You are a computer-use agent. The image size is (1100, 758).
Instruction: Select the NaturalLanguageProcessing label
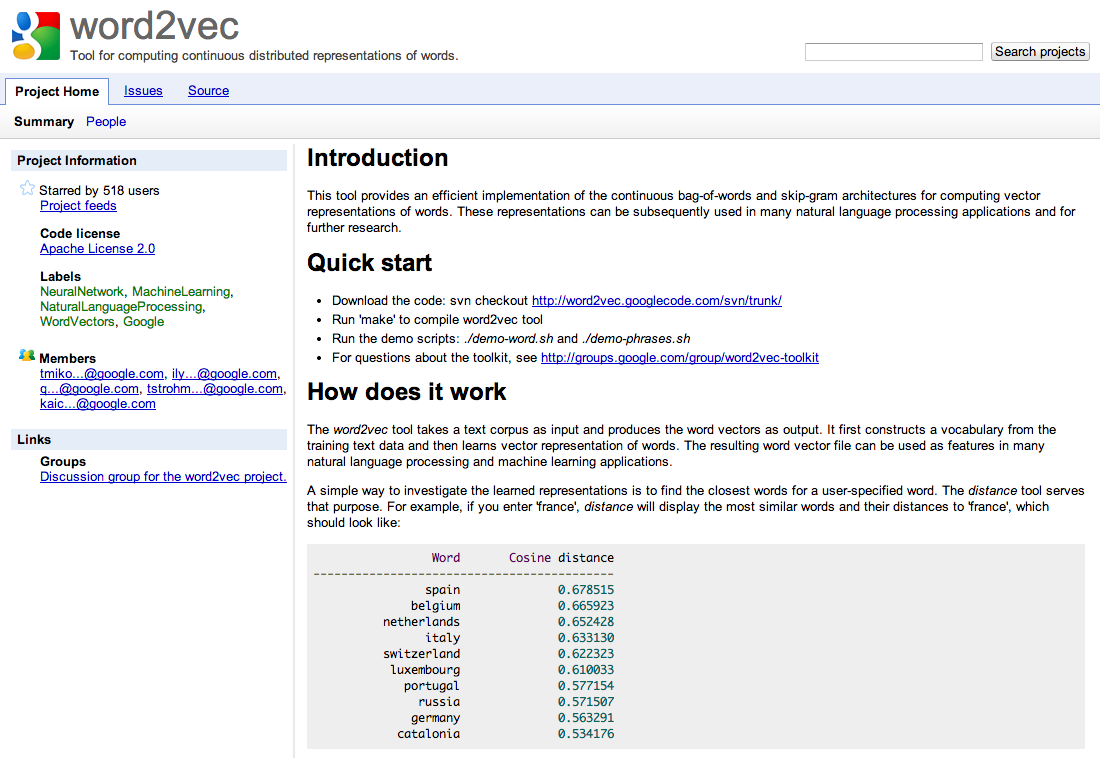click(121, 307)
